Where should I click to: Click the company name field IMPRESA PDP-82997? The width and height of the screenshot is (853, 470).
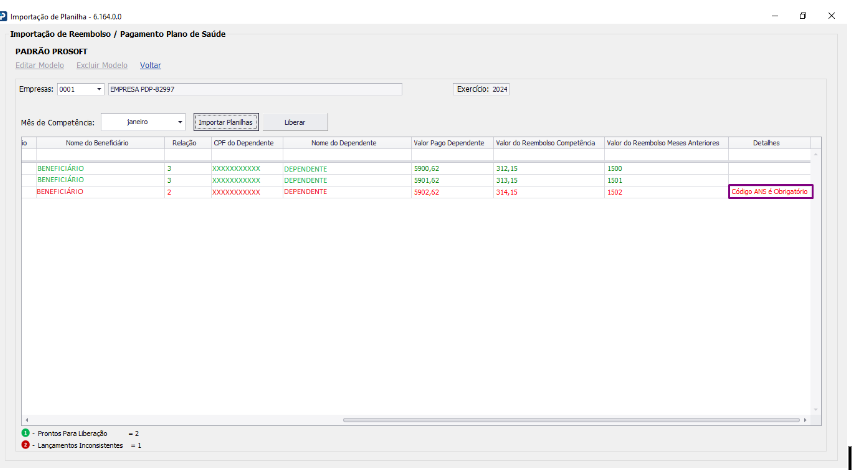click(254, 89)
